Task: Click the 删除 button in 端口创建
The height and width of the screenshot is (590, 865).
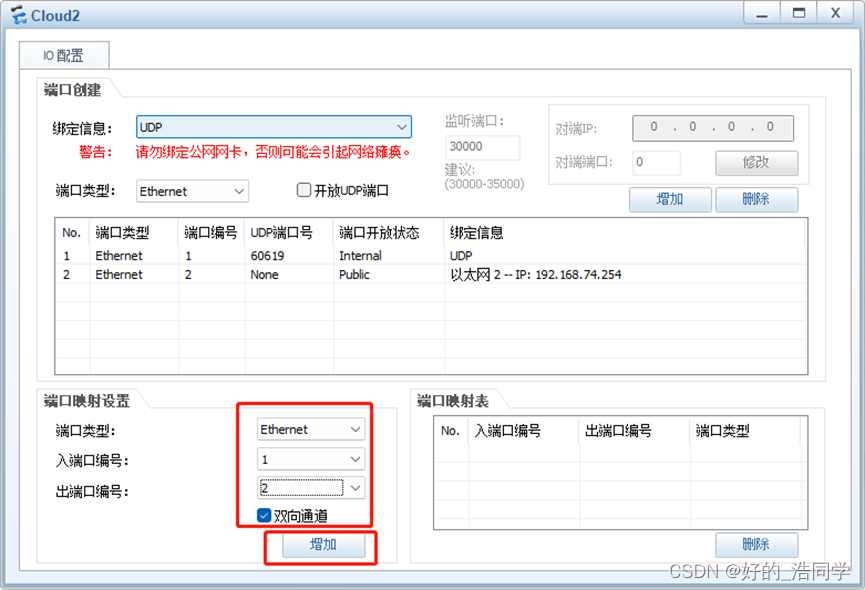Action: pyautogui.click(x=756, y=199)
